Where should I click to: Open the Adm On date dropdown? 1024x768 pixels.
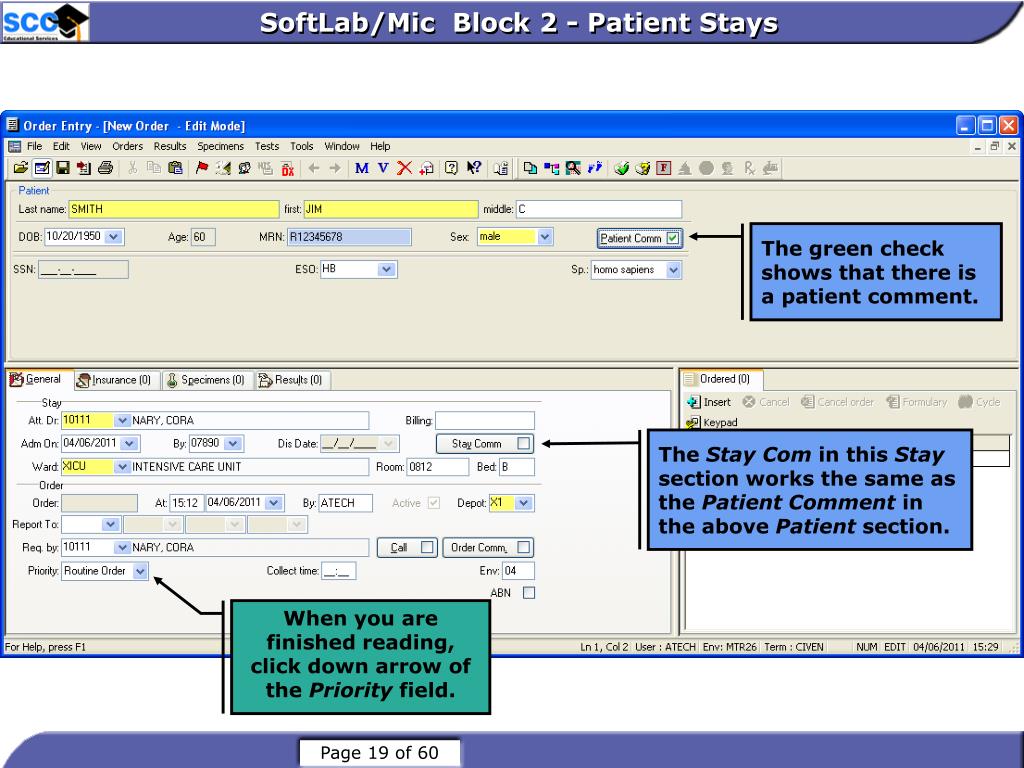(x=129, y=443)
